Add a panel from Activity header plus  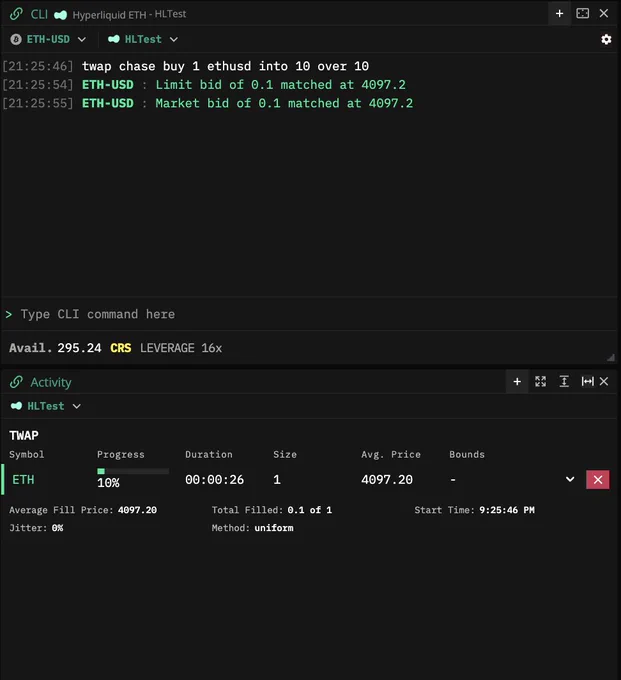coord(517,382)
